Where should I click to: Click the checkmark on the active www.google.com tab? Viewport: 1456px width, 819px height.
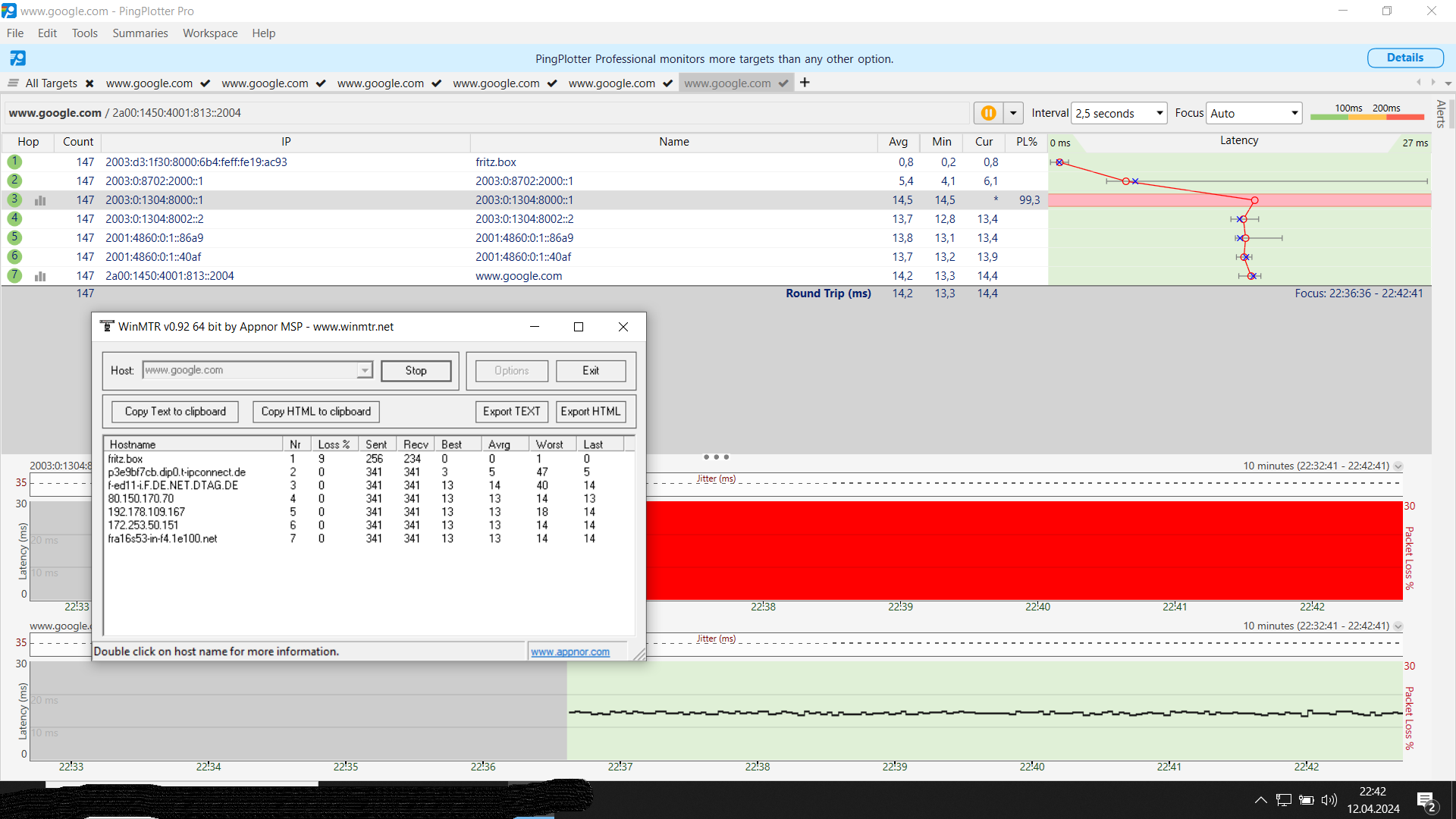(783, 83)
